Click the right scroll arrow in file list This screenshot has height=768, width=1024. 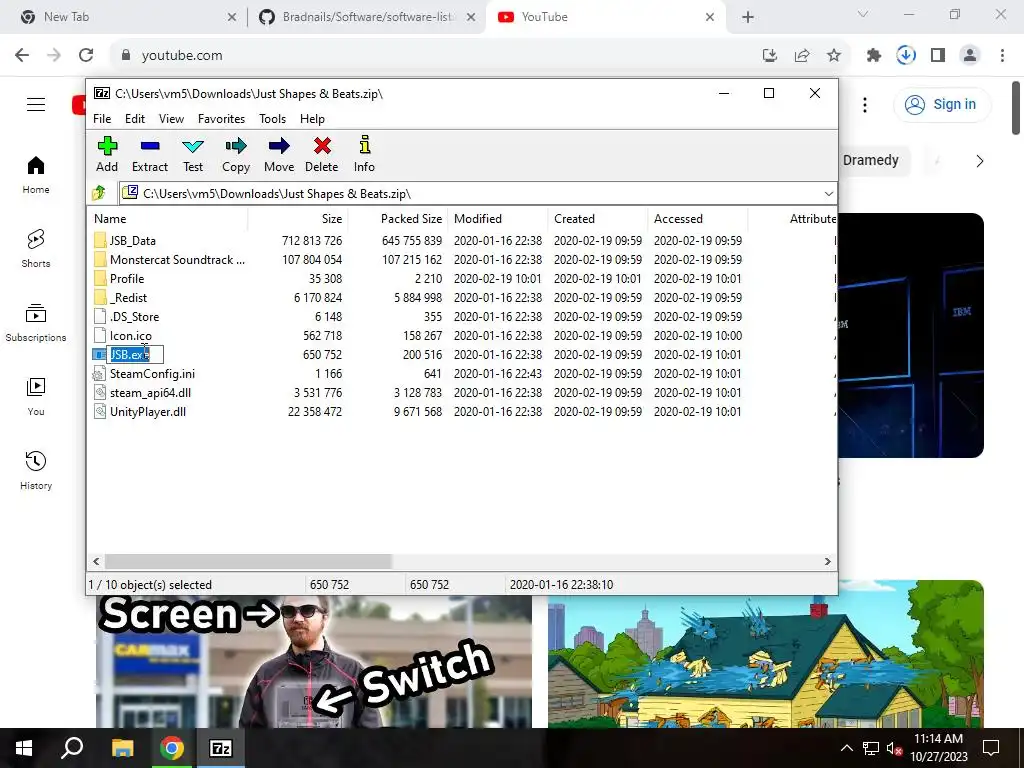click(827, 562)
